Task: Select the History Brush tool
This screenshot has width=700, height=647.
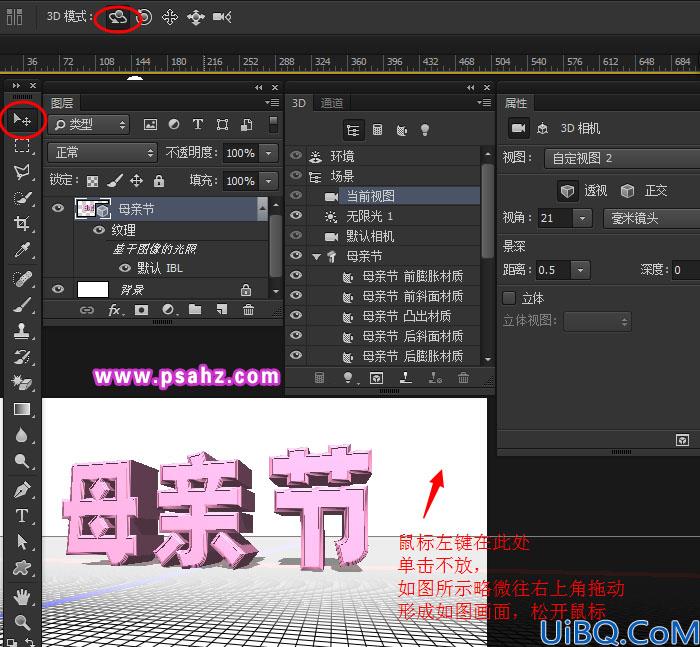Action: tap(21, 357)
